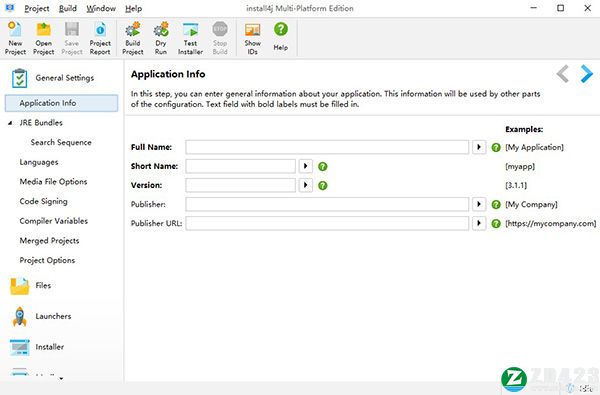Select the General Settings section icon
The width and height of the screenshot is (600, 395).
pyautogui.click(x=20, y=78)
